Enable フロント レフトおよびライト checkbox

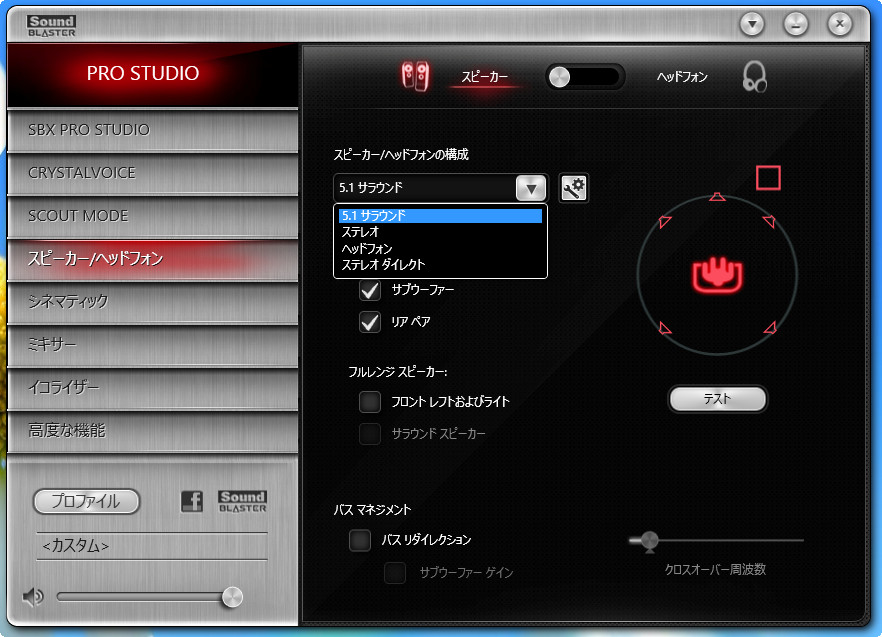click(370, 402)
